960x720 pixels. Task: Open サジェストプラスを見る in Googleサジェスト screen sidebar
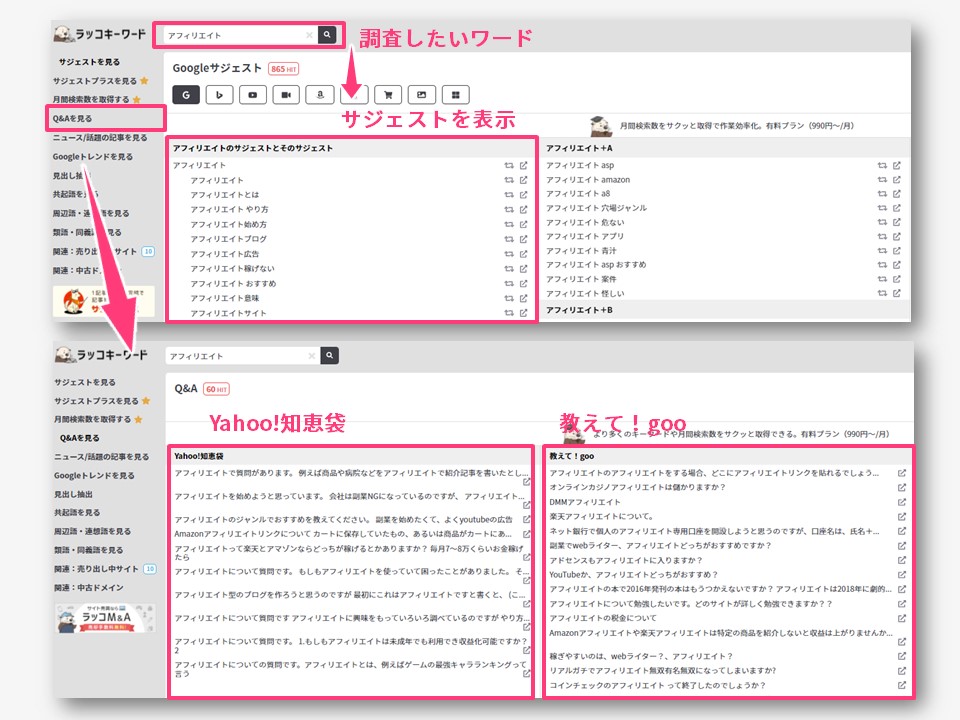click(x=95, y=81)
